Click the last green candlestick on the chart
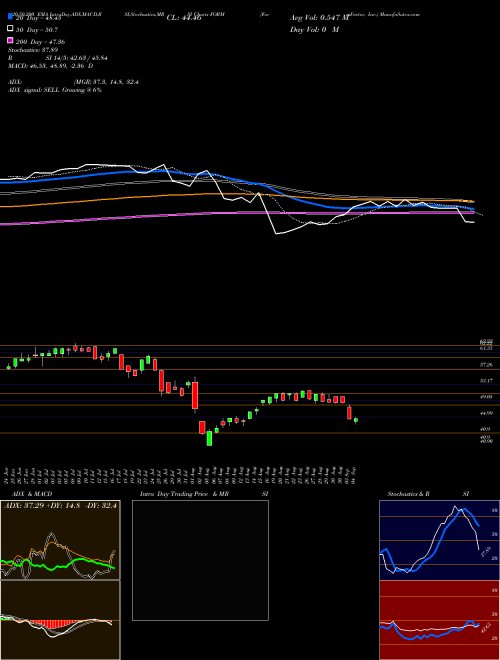Screen dimensions: 500x660 click(356, 420)
